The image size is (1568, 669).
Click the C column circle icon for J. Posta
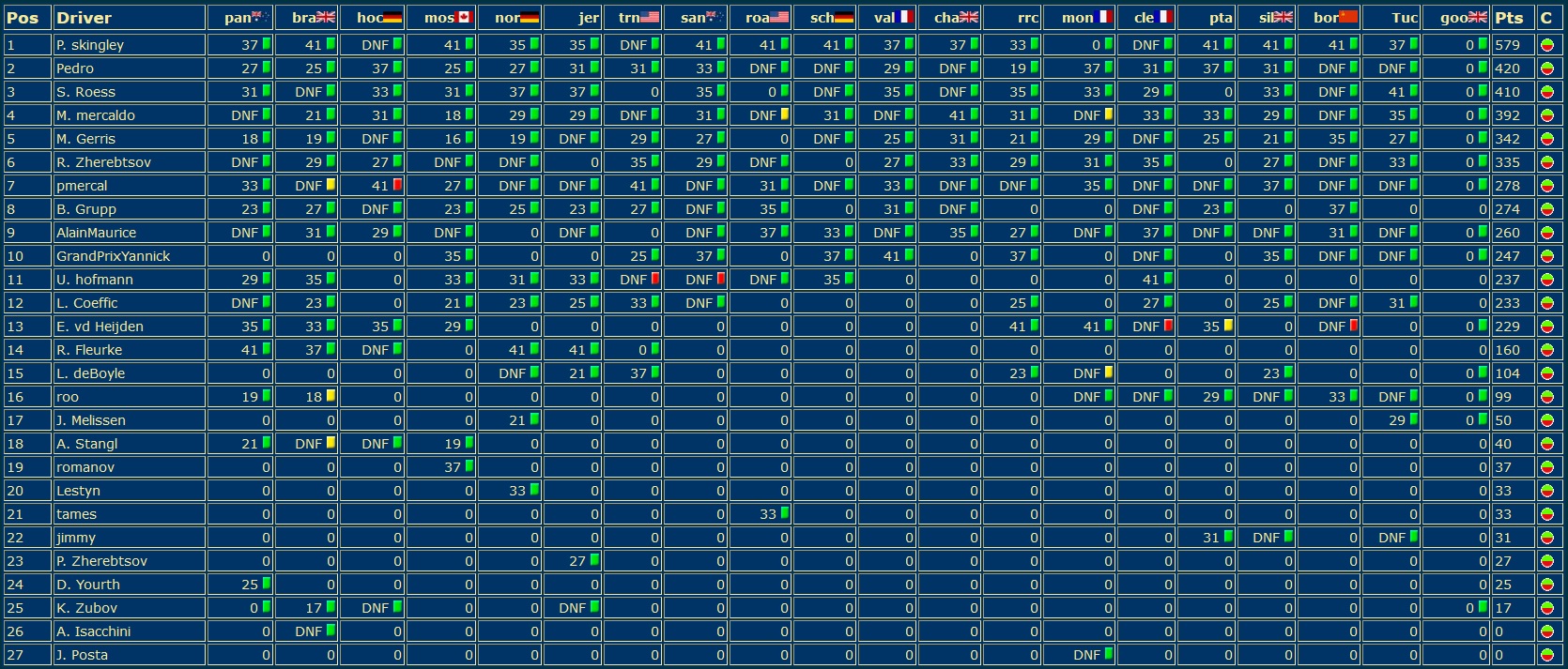1547,655
